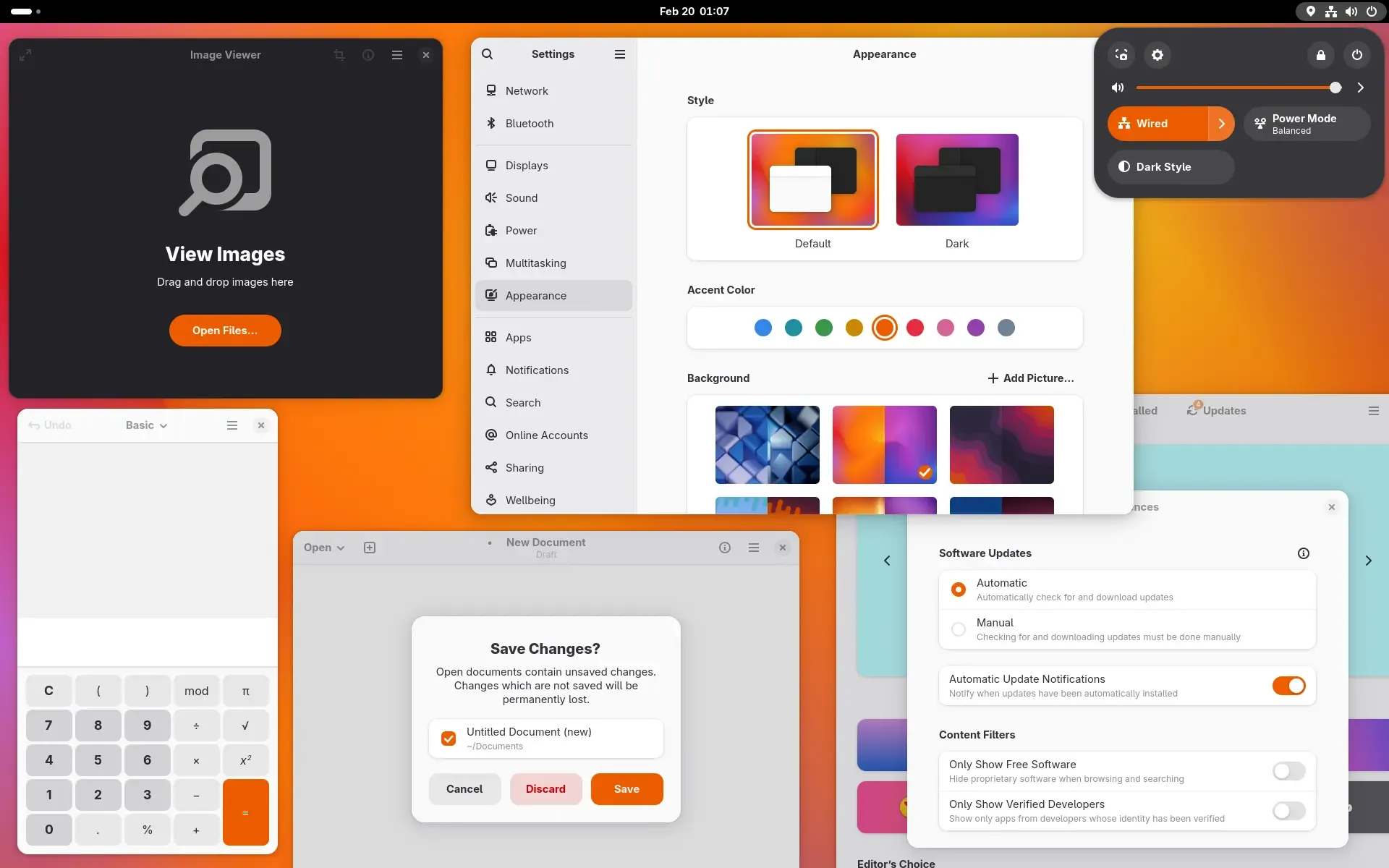Screen dimensions: 1389x868
Task: Toggle Automatic Update Notifications off
Action: pyautogui.click(x=1289, y=686)
